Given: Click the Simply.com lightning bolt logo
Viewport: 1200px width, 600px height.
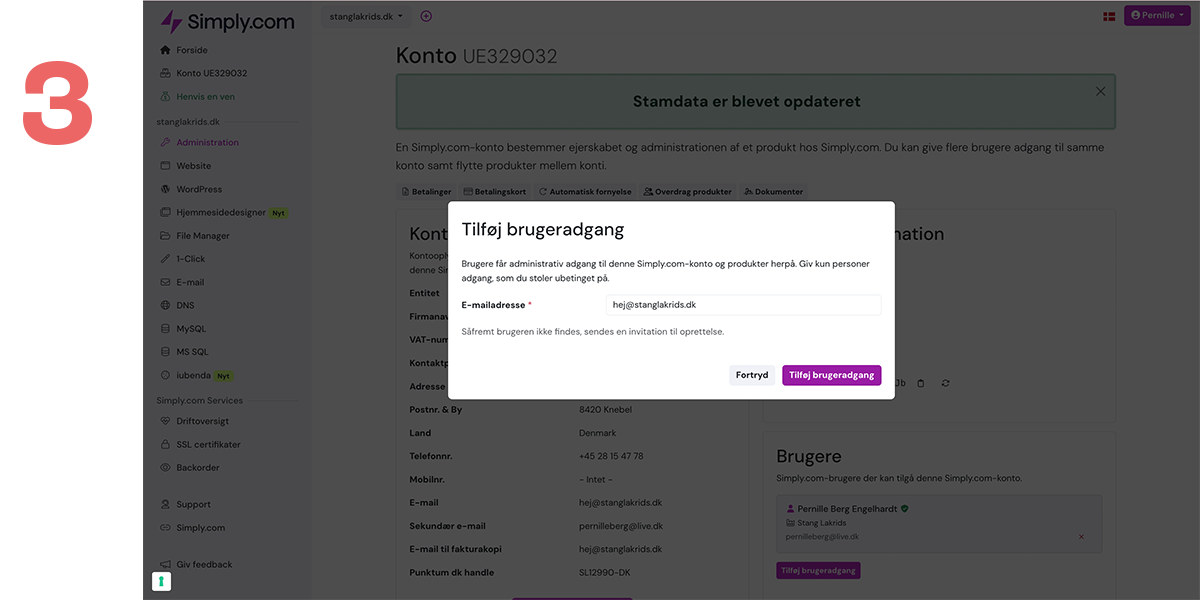Looking at the screenshot, I should pos(172,22).
